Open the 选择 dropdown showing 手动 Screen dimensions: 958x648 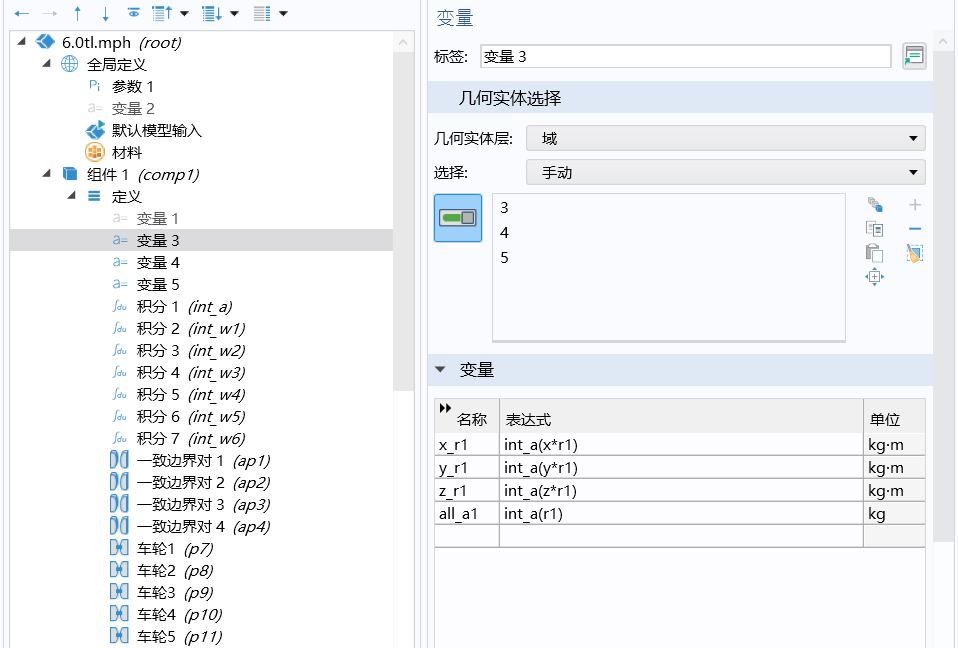[725, 173]
